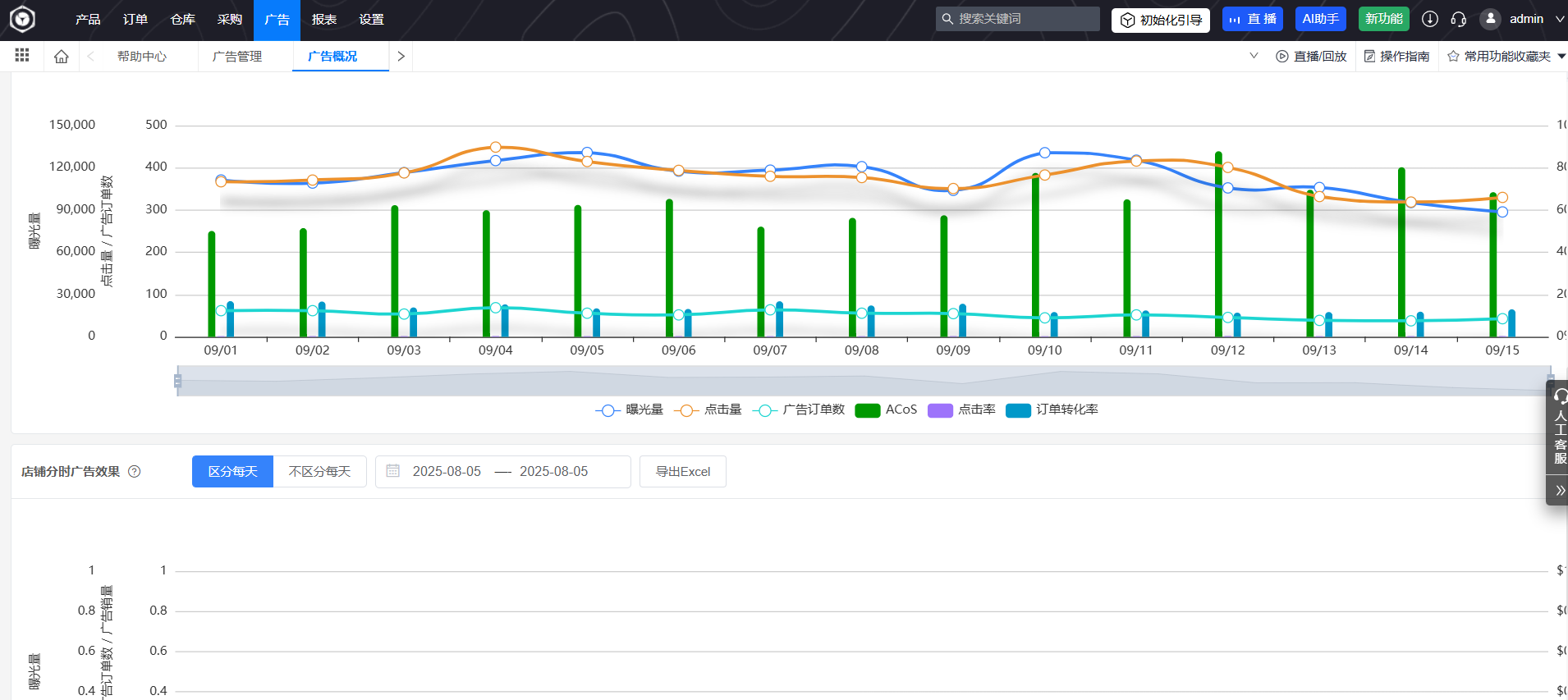
Task: Toggle the 点击量 series in the legend
Action: pos(708,410)
